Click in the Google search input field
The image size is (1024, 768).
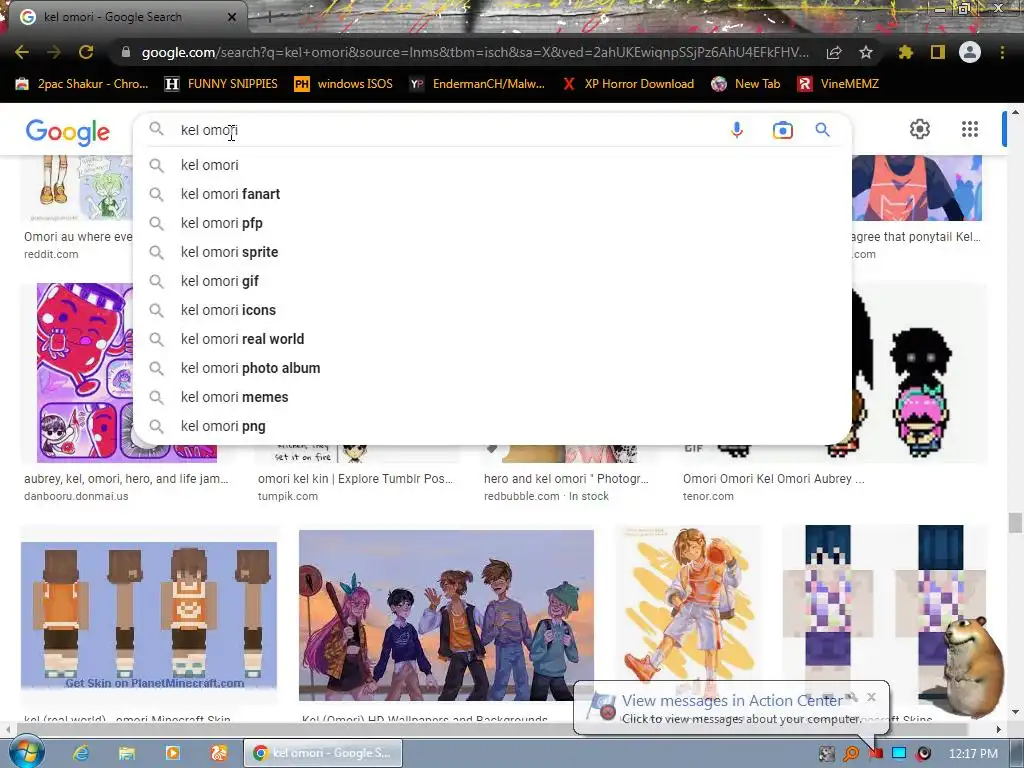coord(447,130)
